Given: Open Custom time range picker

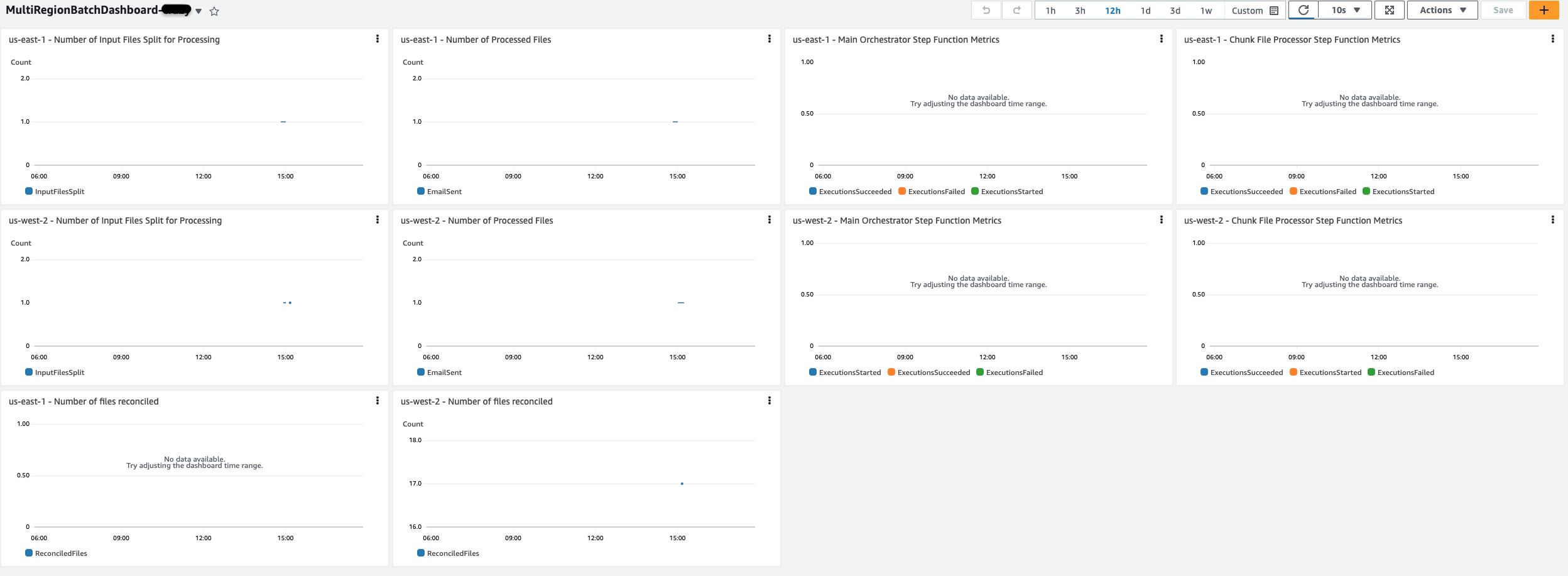Looking at the screenshot, I should tap(1255, 11).
